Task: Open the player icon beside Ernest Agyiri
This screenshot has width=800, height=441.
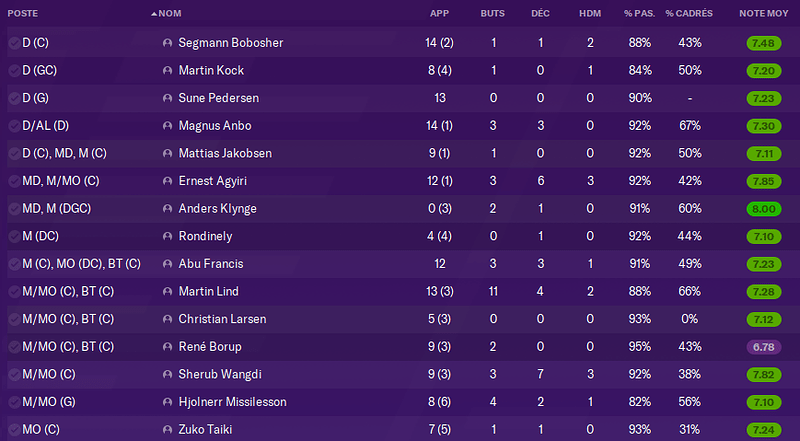Action: pos(167,181)
